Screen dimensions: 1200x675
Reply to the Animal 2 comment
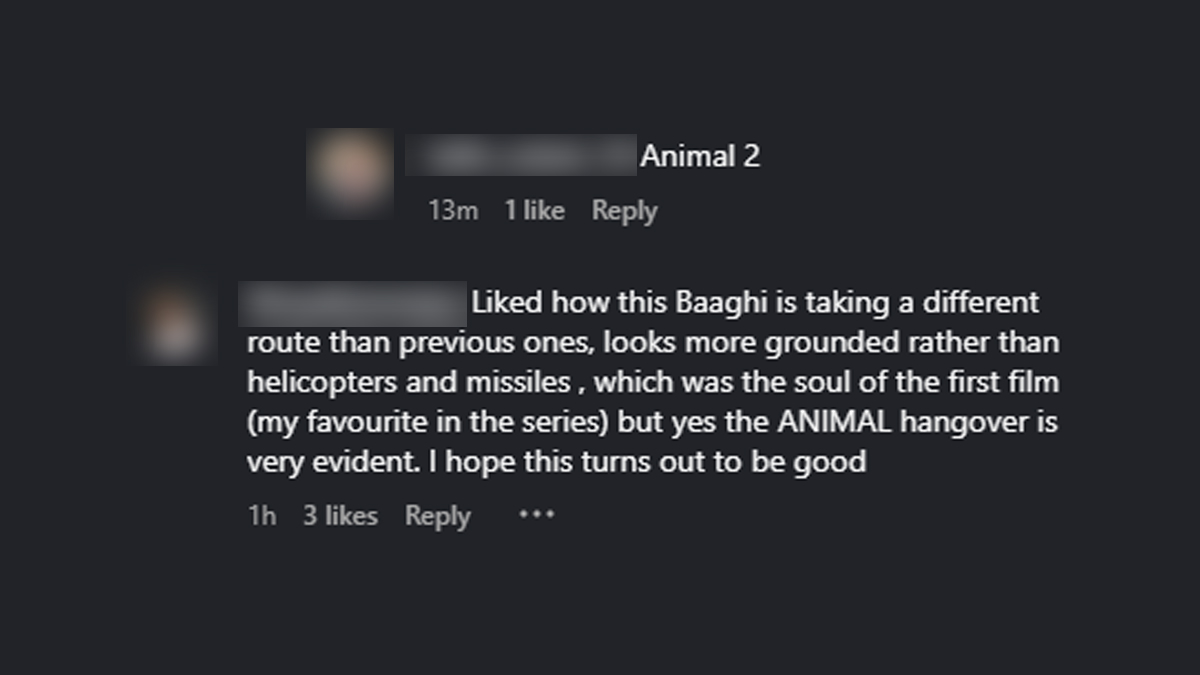coord(624,211)
